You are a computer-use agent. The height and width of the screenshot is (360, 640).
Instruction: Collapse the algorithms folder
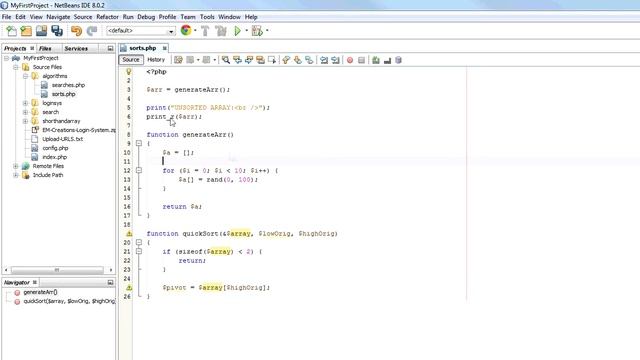pyautogui.click(x=25, y=76)
